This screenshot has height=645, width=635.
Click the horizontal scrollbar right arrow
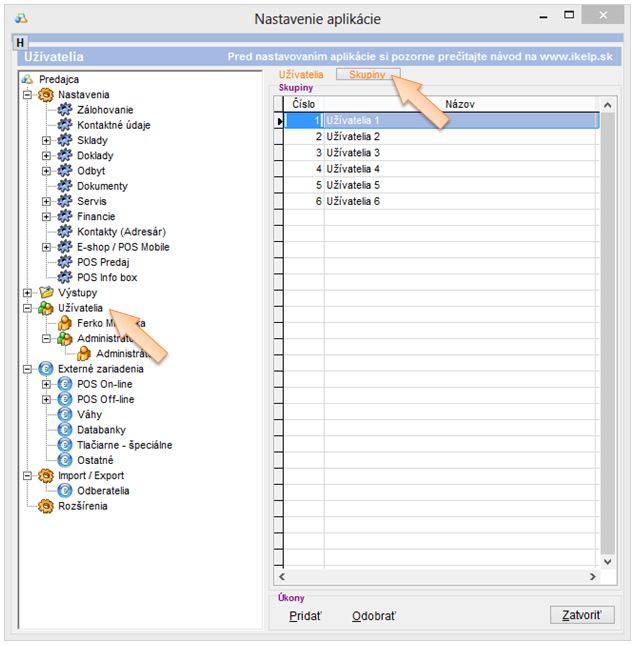pos(593,577)
